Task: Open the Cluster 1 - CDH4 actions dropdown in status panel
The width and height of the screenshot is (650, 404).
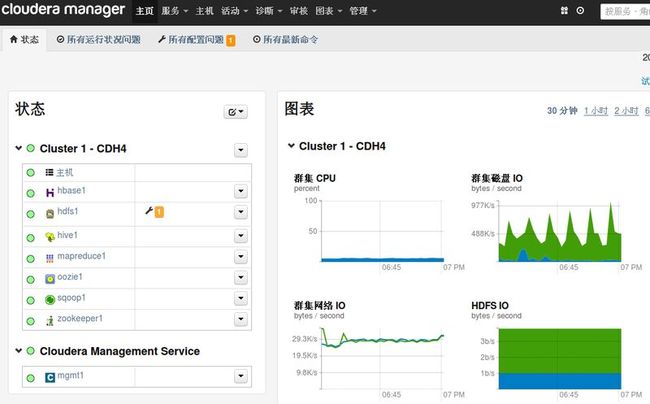Action: coord(241,150)
